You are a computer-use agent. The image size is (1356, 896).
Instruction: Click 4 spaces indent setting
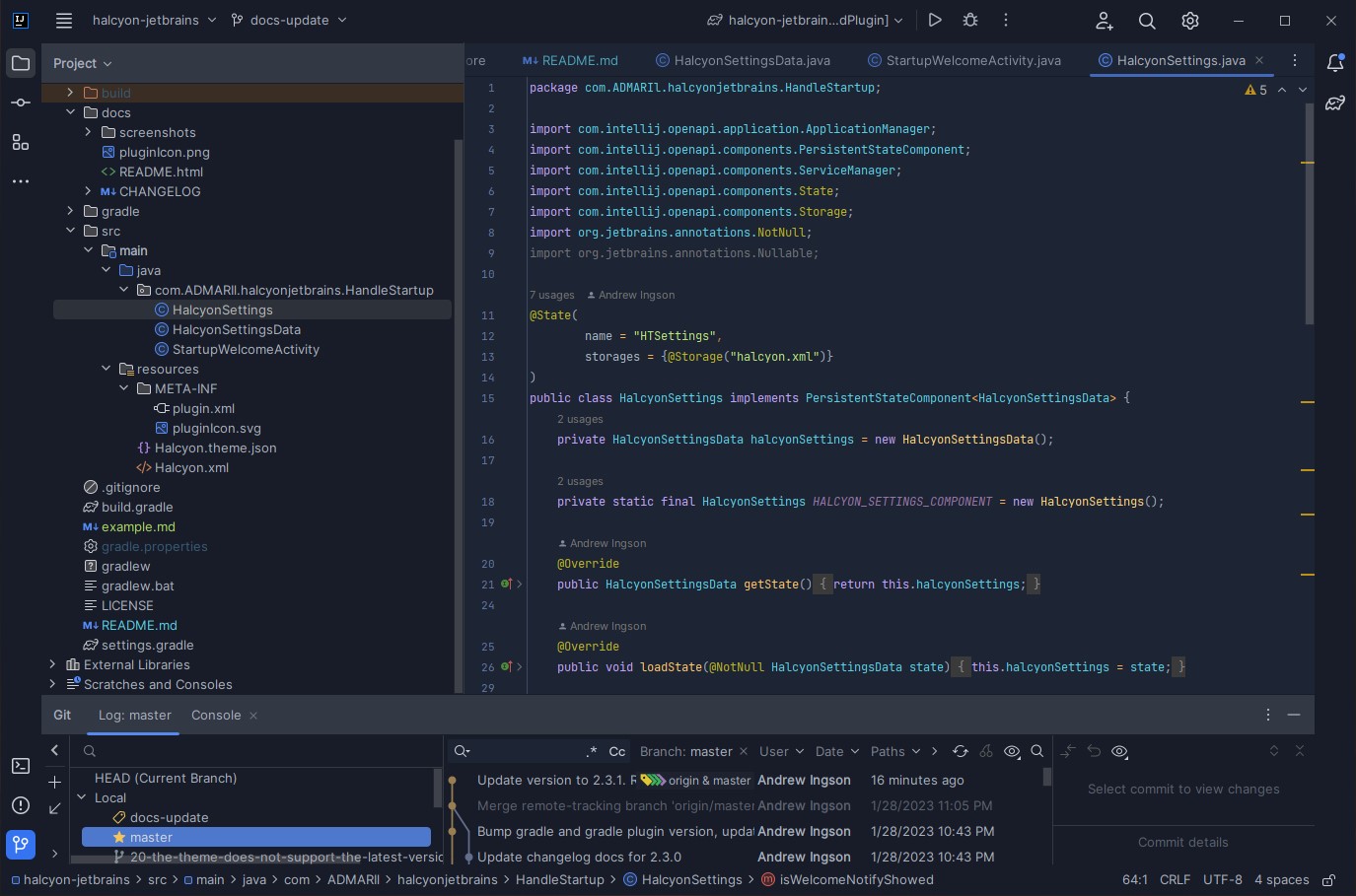1282,879
